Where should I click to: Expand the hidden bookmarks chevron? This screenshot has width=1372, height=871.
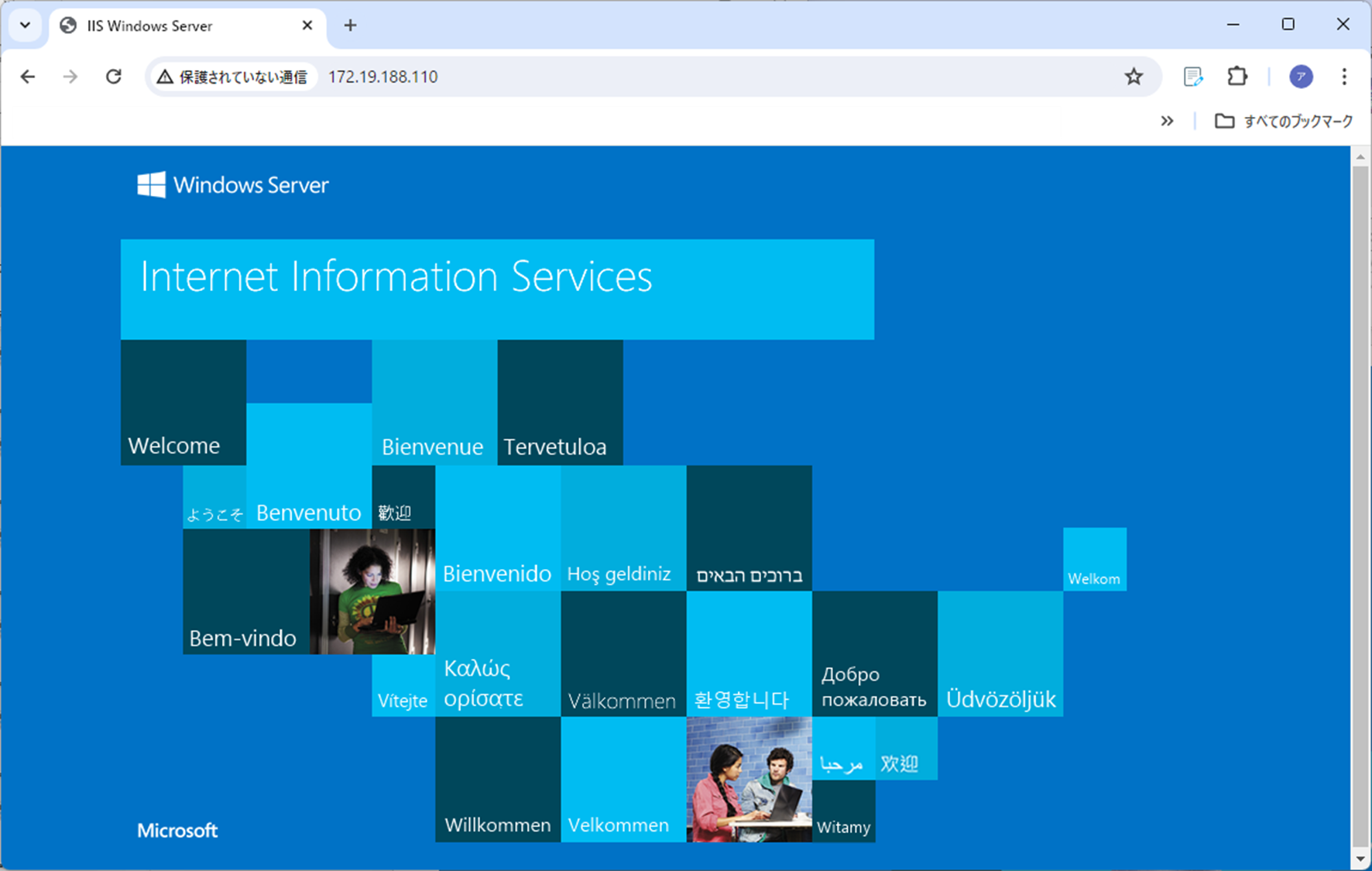(x=1167, y=121)
